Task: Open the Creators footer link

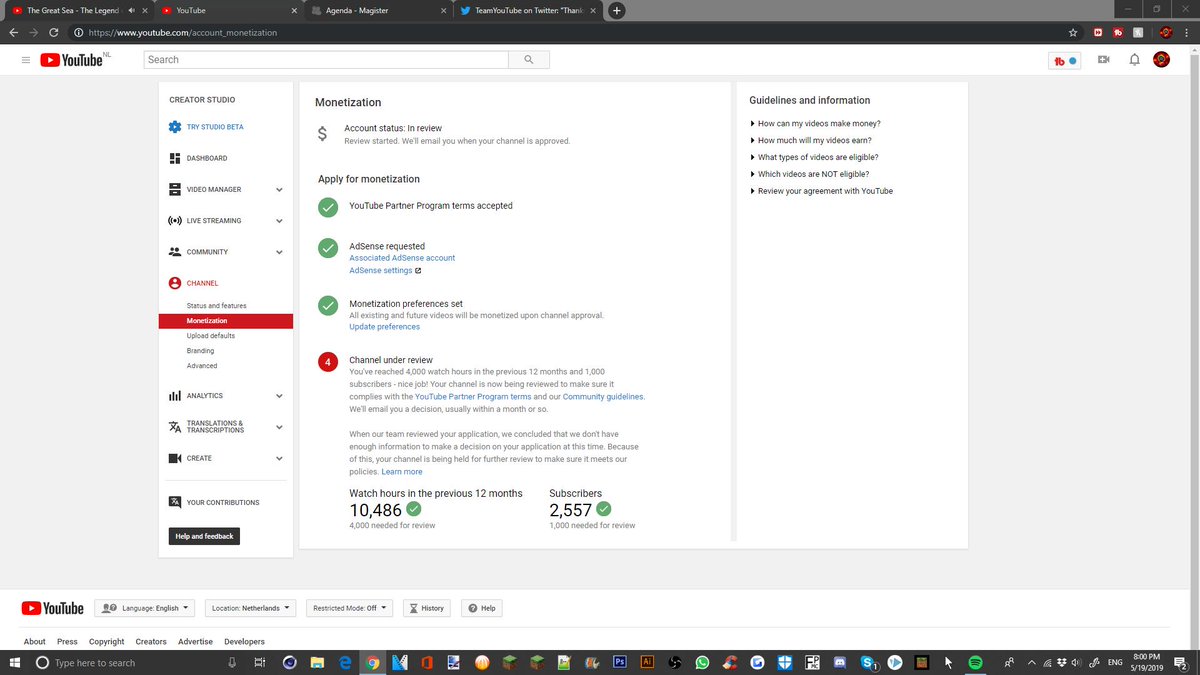Action: pyautogui.click(x=151, y=642)
